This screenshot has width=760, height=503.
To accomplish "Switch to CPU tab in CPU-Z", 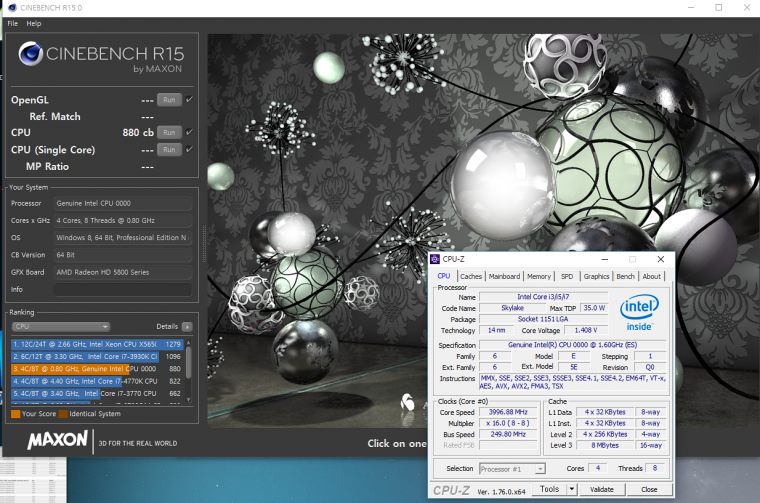I will pos(444,276).
